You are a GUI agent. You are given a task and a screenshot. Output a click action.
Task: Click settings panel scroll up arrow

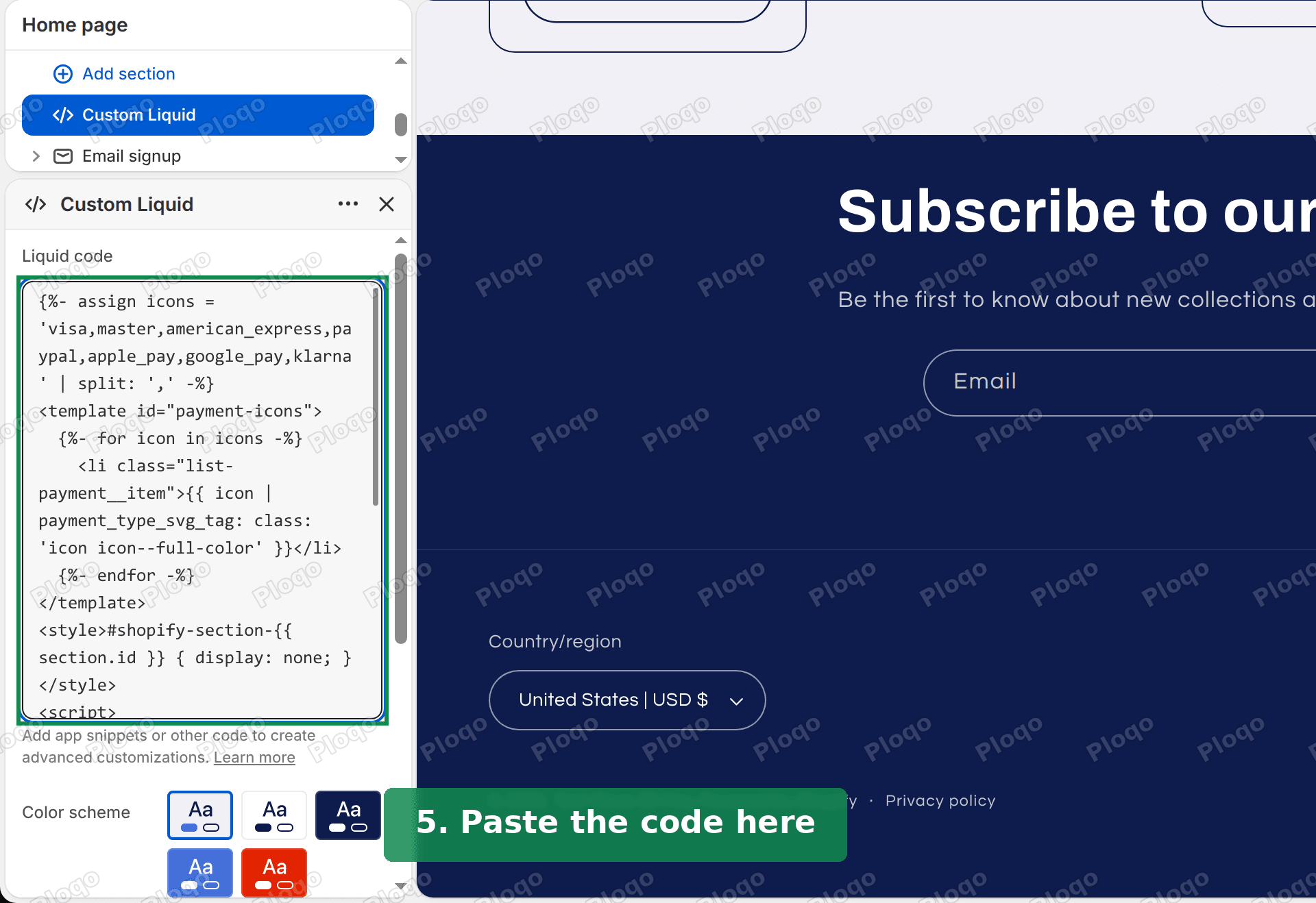[401, 240]
